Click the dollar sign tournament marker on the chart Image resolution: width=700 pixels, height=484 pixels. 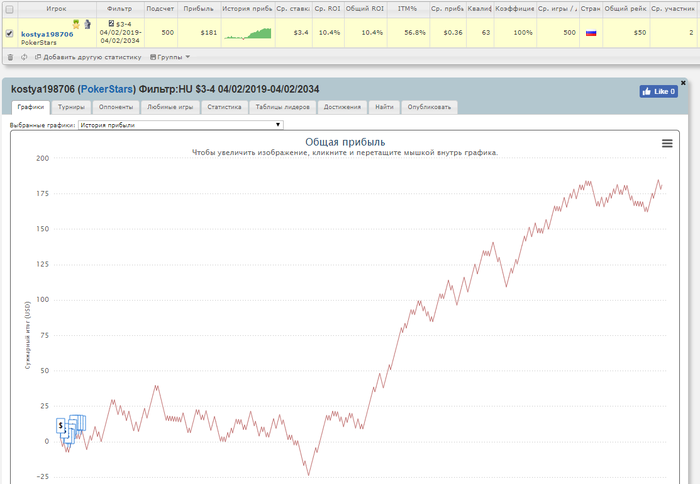click(x=61, y=426)
